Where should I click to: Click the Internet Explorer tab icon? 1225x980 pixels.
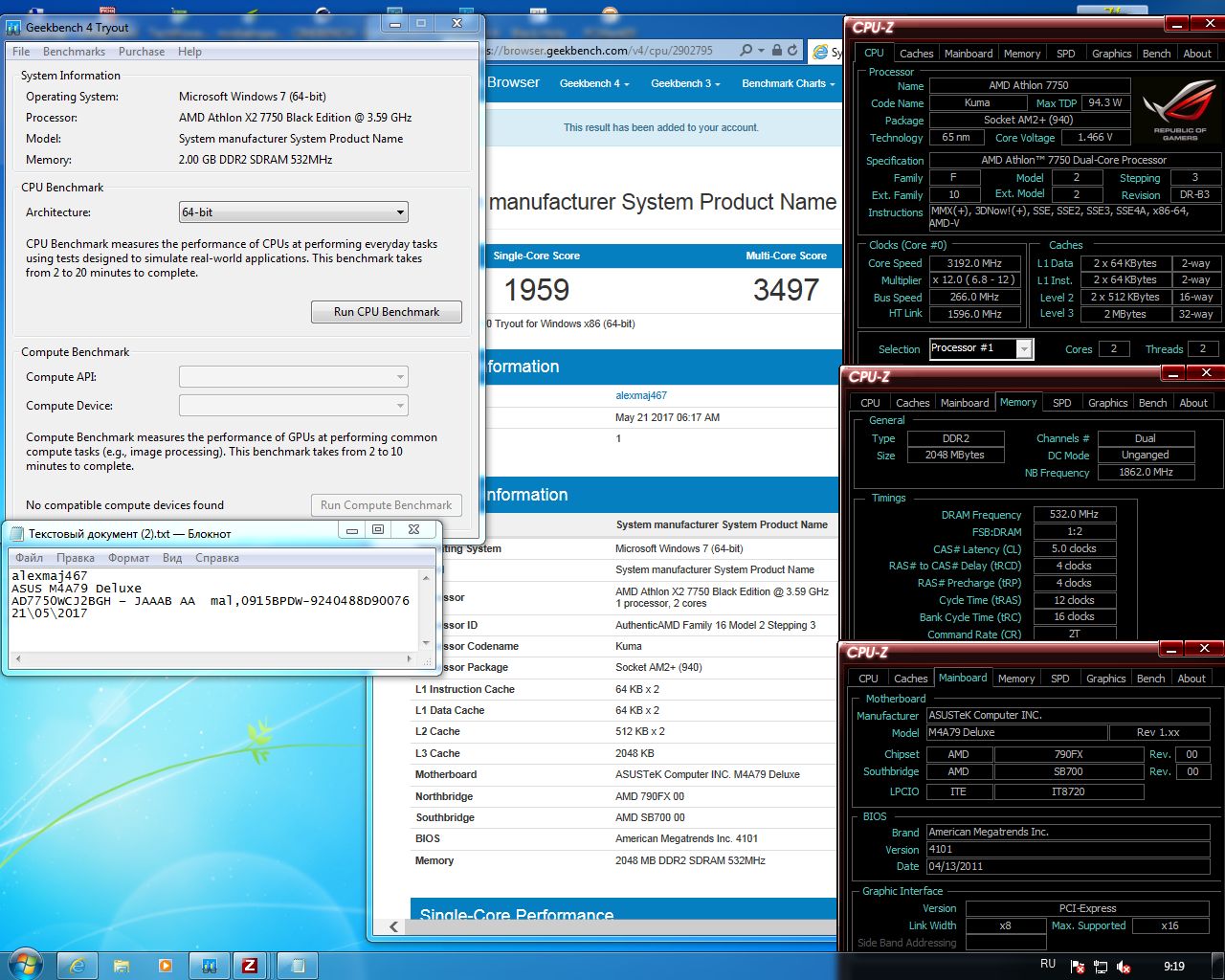coord(820,53)
